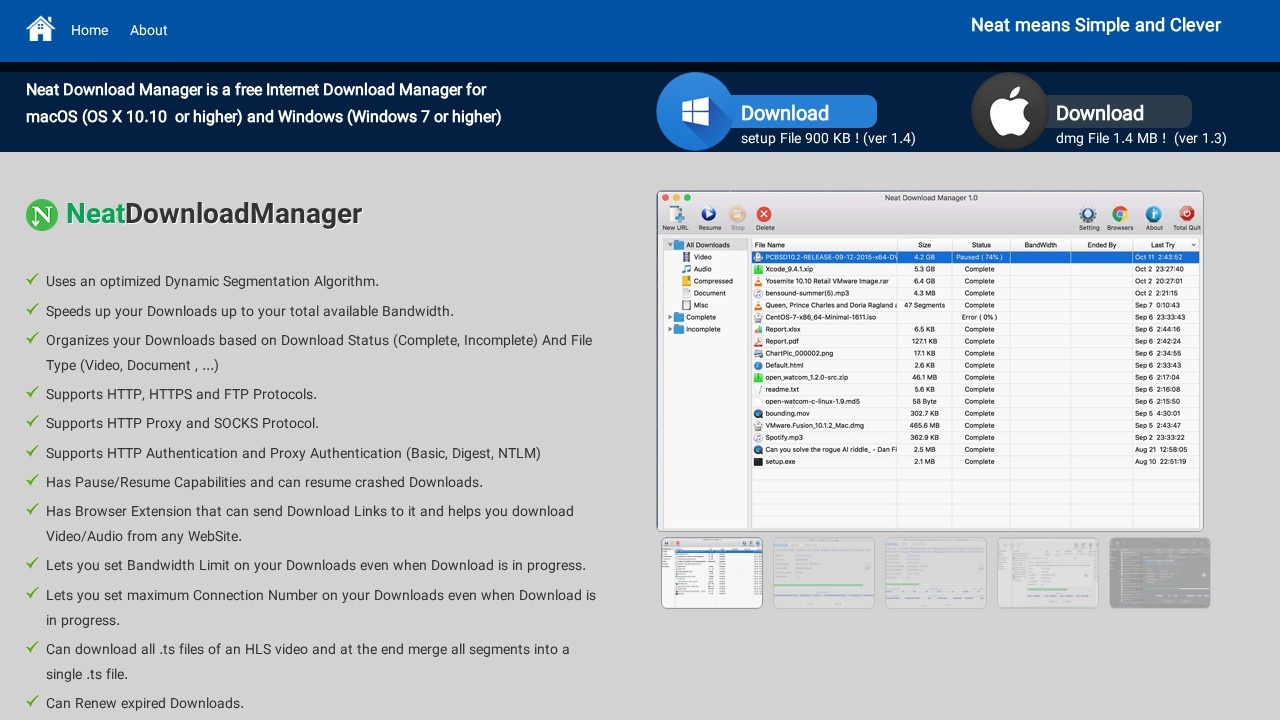
Task: Click the Delete icon in the toolbar
Action: click(x=764, y=214)
